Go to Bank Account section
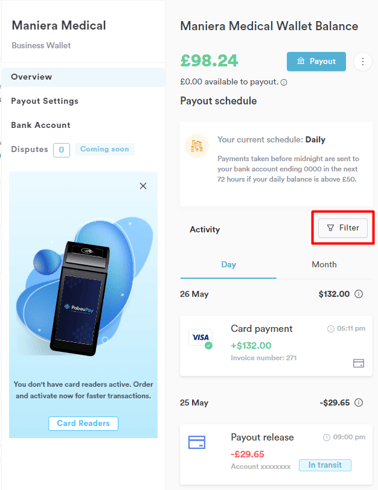The image size is (378, 490). tap(41, 125)
